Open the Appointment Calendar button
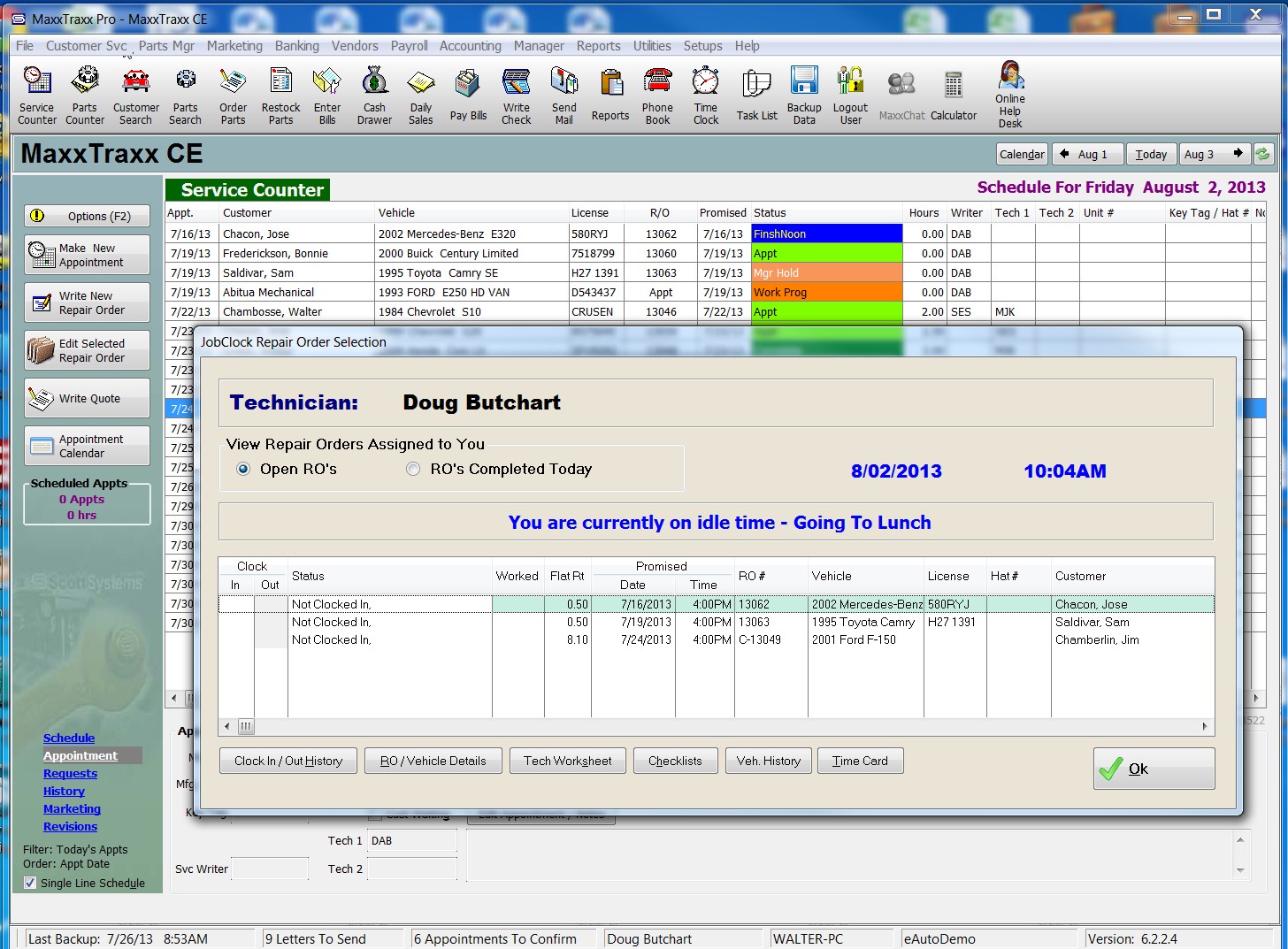Viewport: 1288px width, 949px height. (87, 446)
